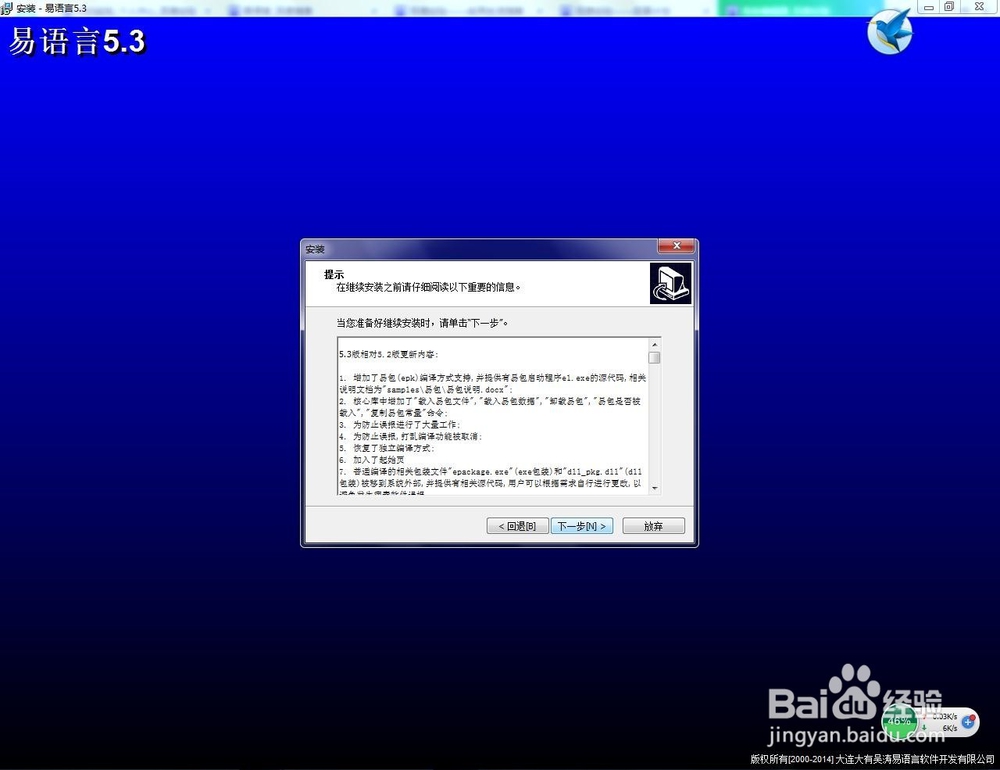The height and width of the screenshot is (770, 1000).
Task: Click the copyright text at the bottom
Action: pos(872,759)
